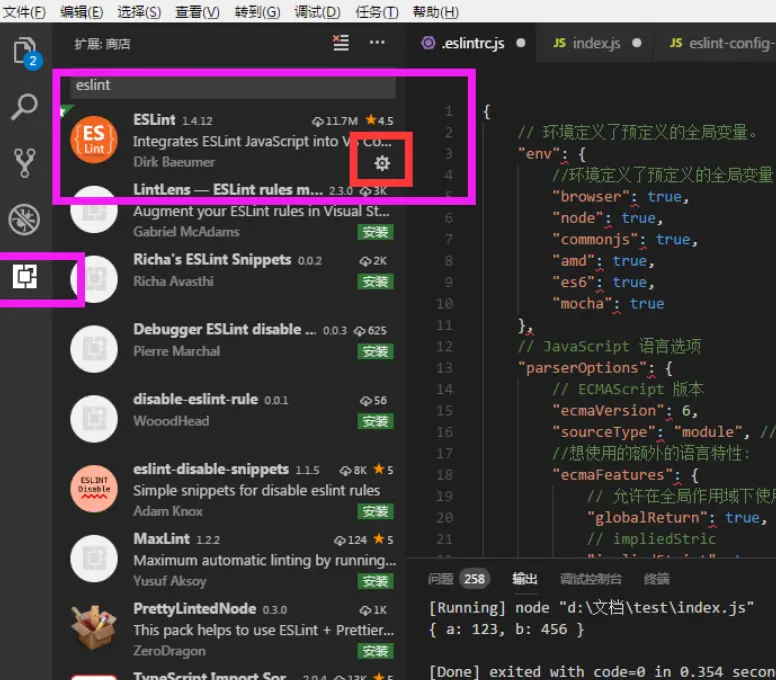
Task: Open the 输出 output panel tab
Action: (525, 579)
